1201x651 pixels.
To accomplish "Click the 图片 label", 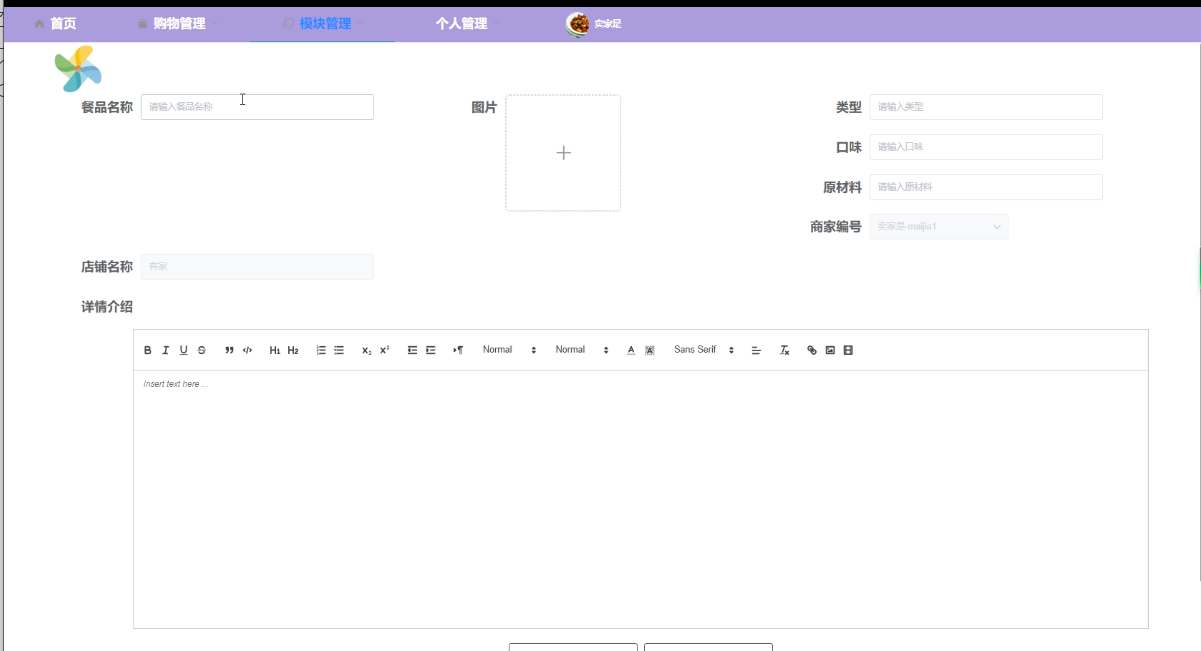I will [x=484, y=107].
